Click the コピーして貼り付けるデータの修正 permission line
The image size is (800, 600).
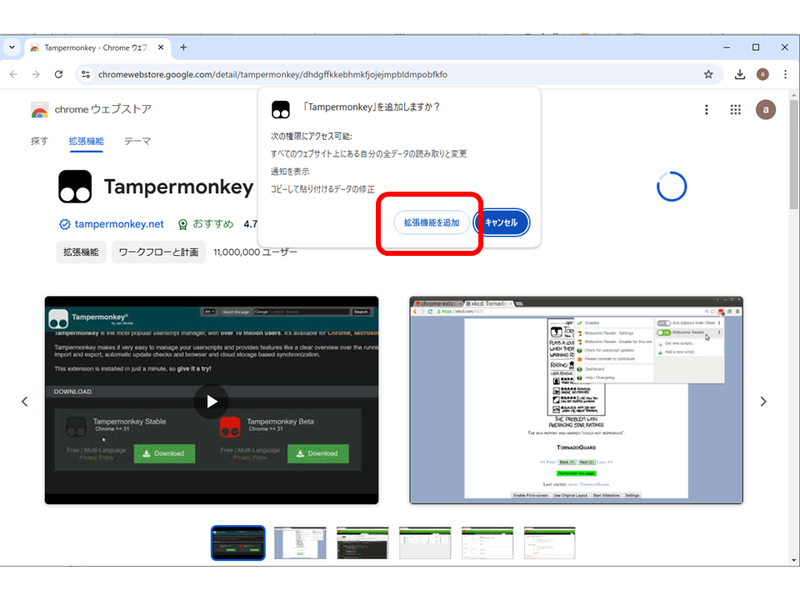click(x=322, y=189)
